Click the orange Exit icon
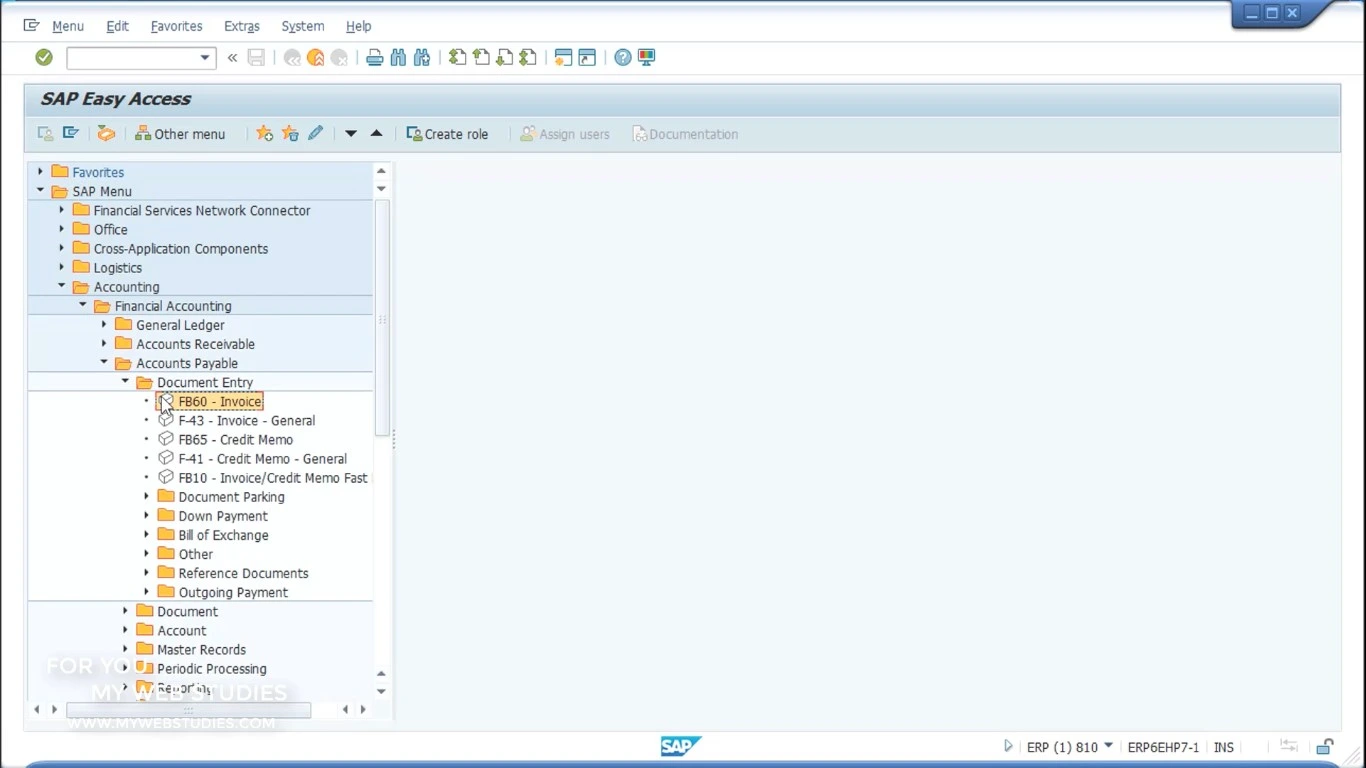This screenshot has height=768, width=1366. [315, 58]
